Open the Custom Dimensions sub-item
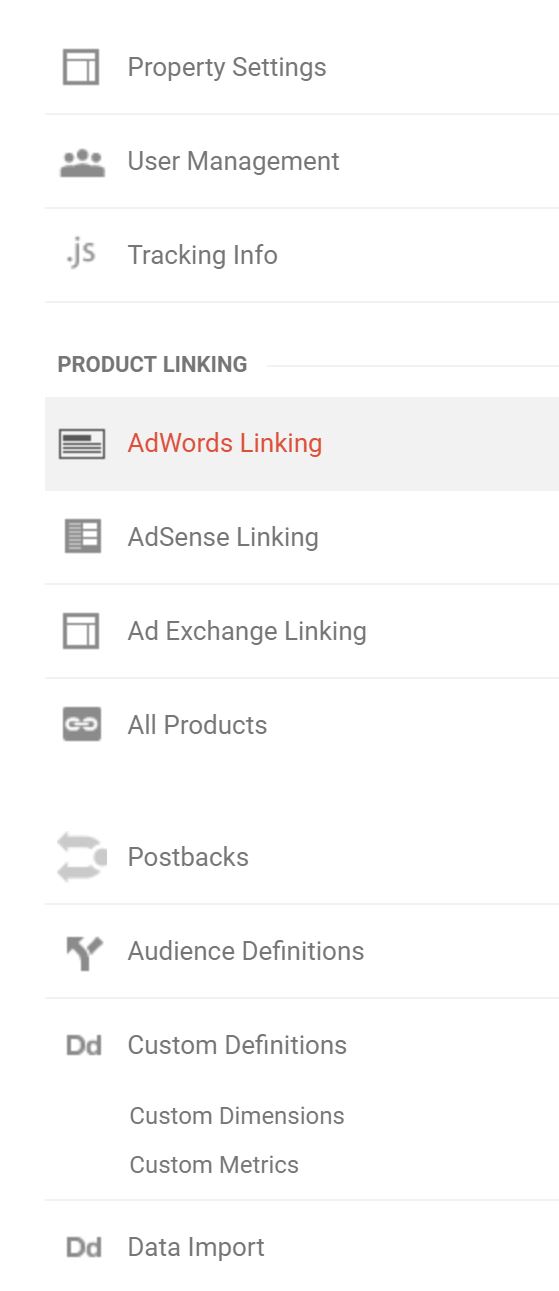This screenshot has width=559, height=1291. point(237,1116)
